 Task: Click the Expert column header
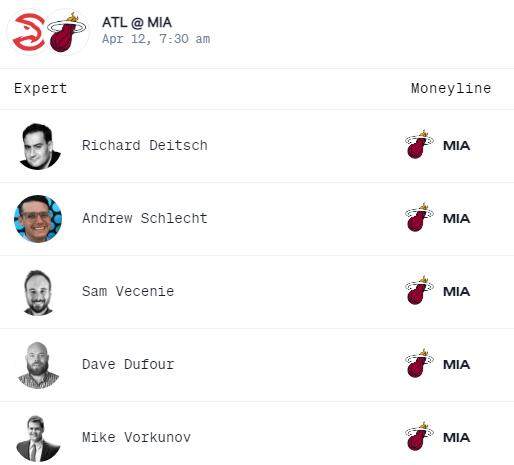pos(41,89)
